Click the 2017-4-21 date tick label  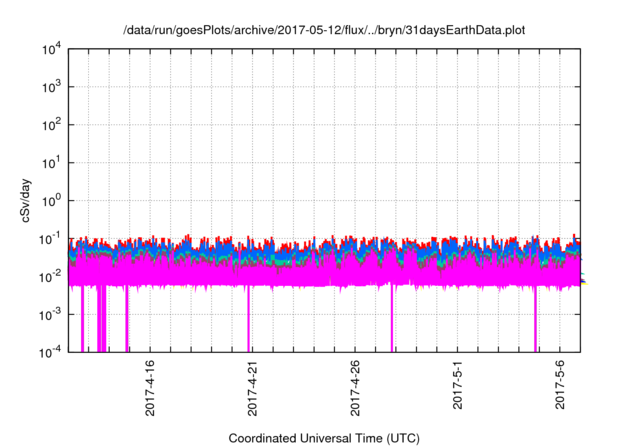[253, 388]
